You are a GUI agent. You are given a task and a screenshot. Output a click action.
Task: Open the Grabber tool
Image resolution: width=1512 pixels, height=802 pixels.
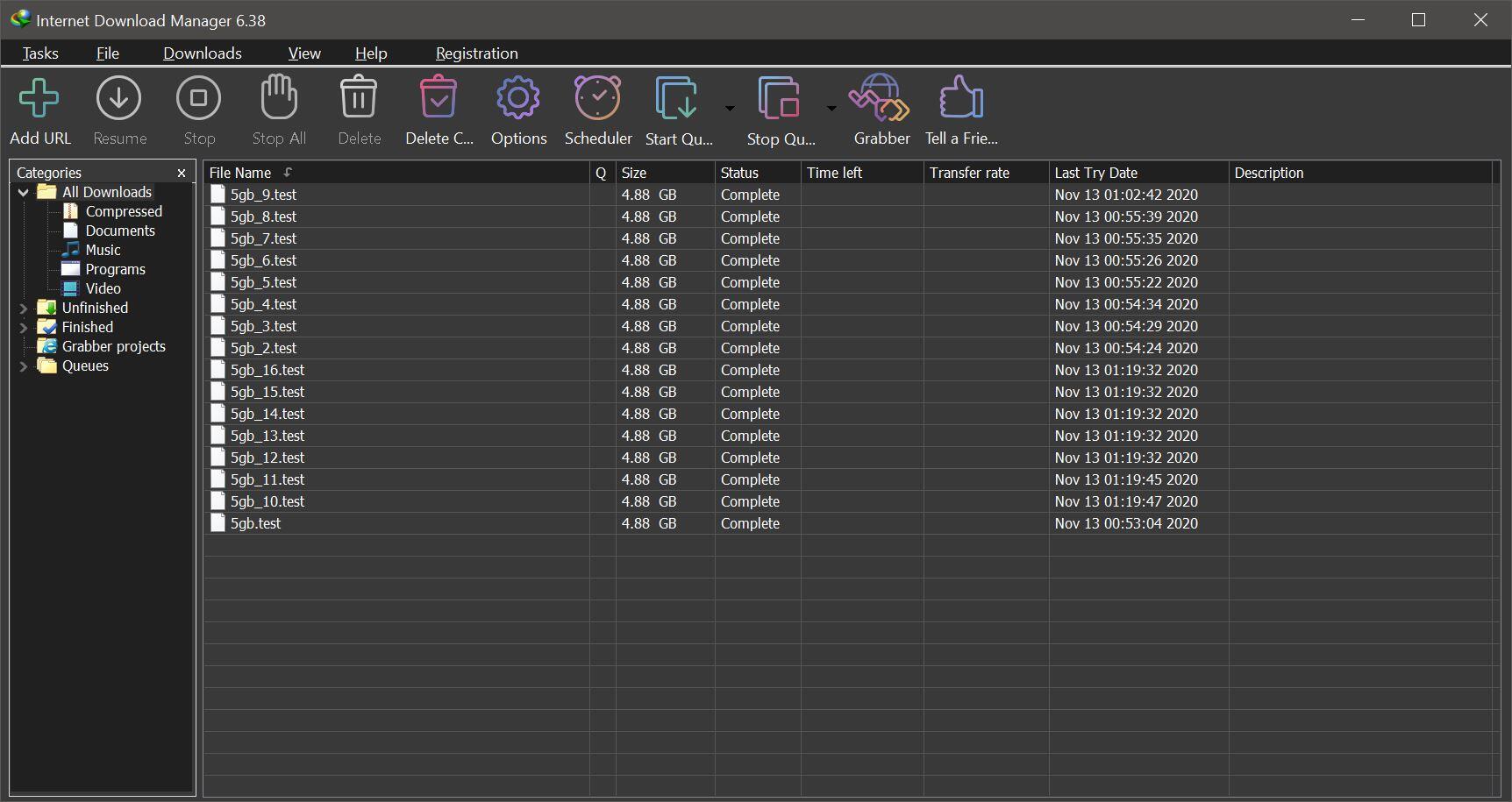click(881, 97)
